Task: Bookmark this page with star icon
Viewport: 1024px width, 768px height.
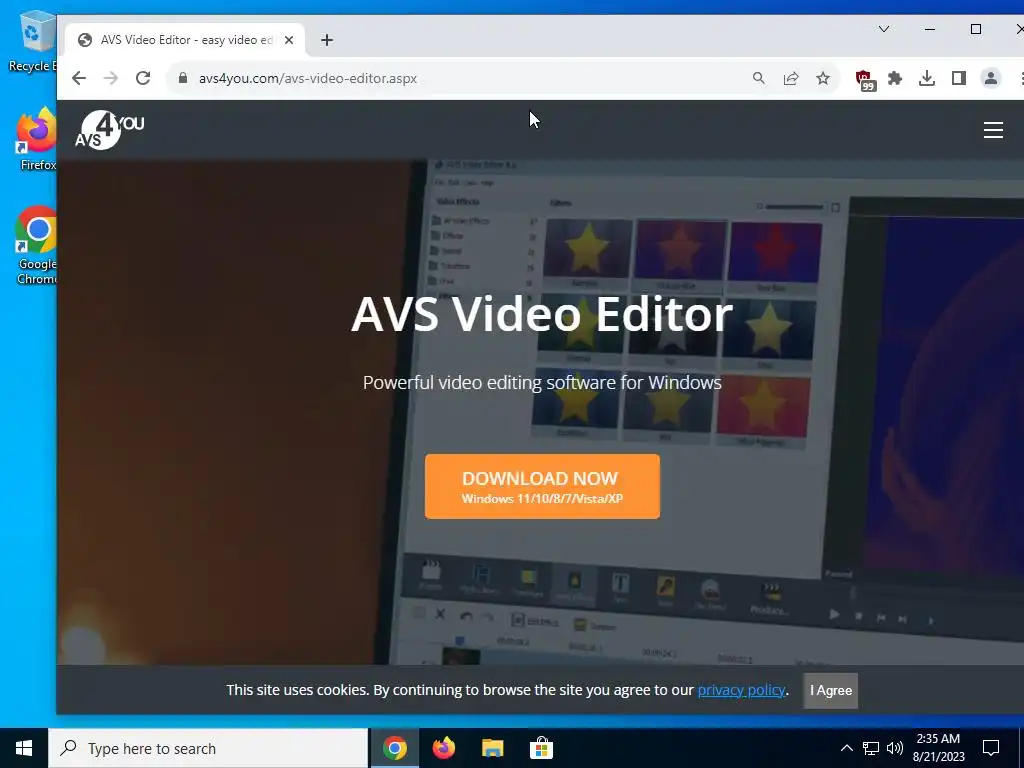Action: pos(823,78)
